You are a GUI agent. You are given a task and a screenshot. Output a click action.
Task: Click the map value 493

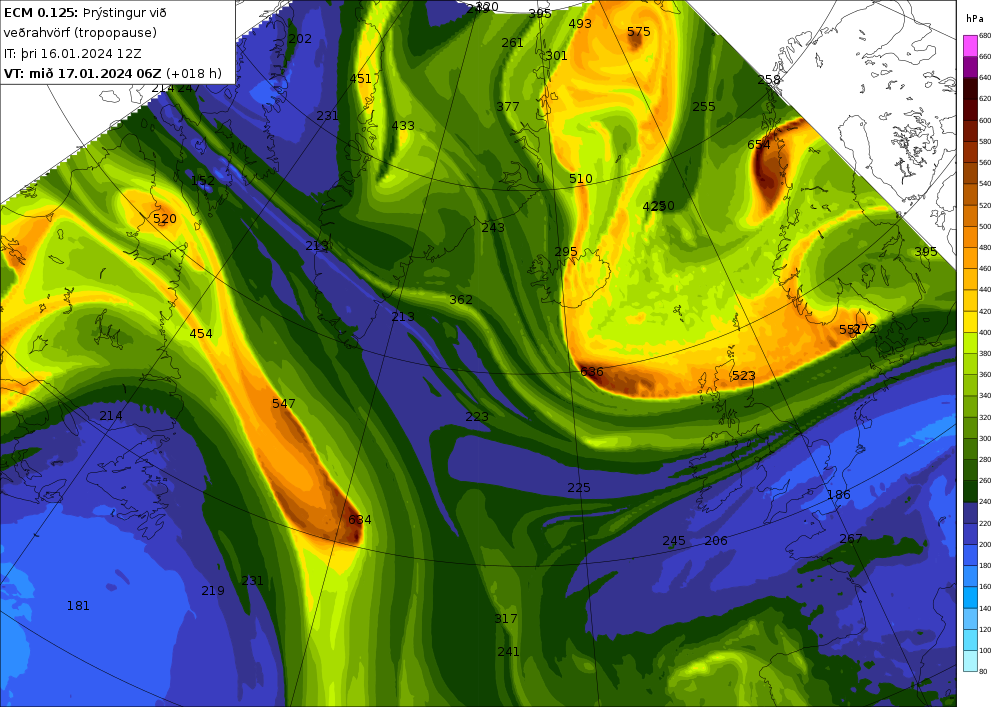(580, 24)
